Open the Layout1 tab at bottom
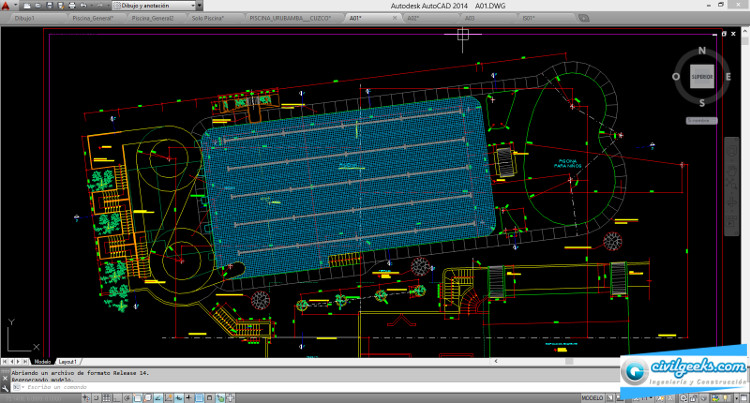 (x=69, y=361)
